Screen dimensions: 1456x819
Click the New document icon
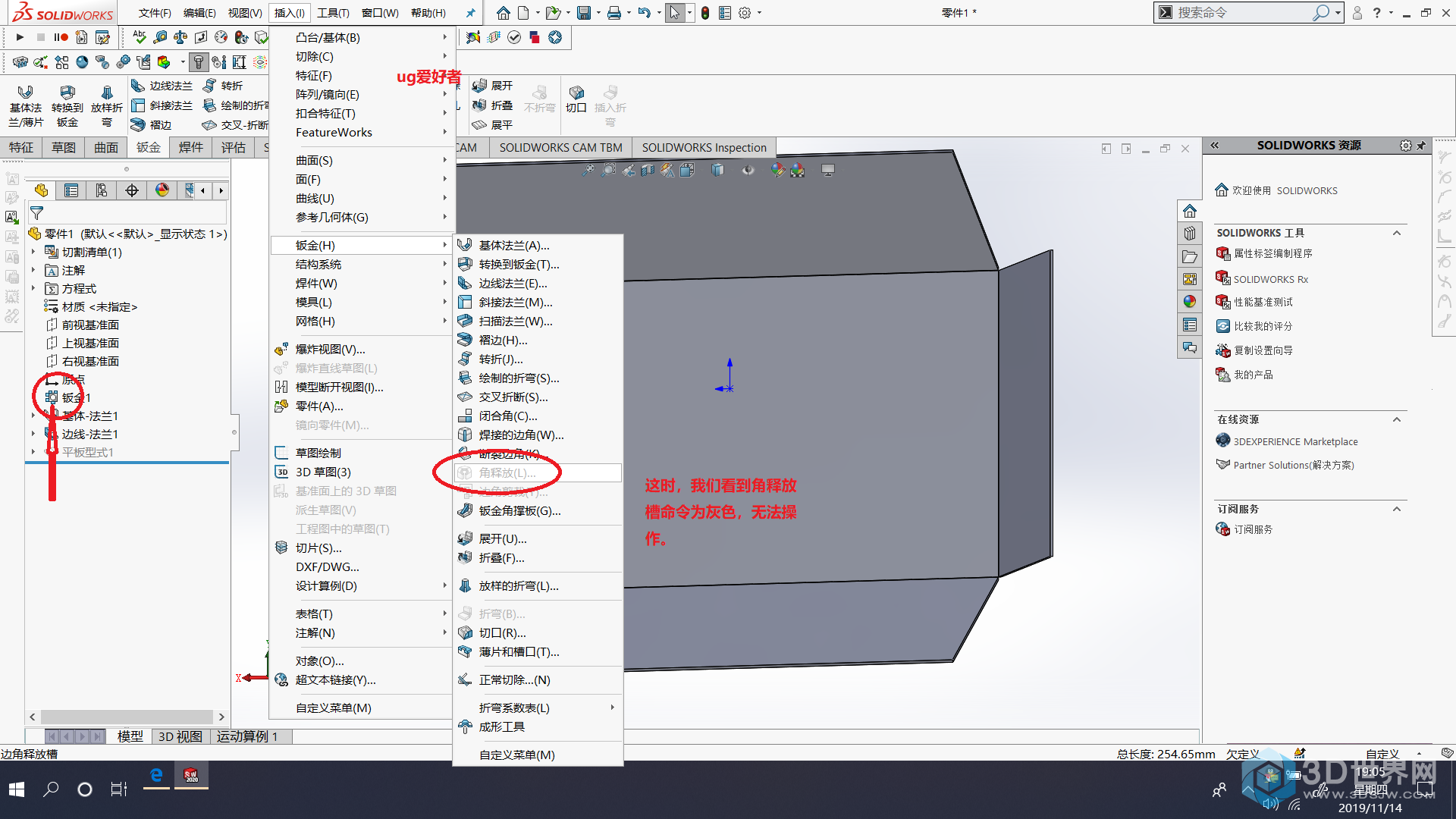click(x=523, y=13)
